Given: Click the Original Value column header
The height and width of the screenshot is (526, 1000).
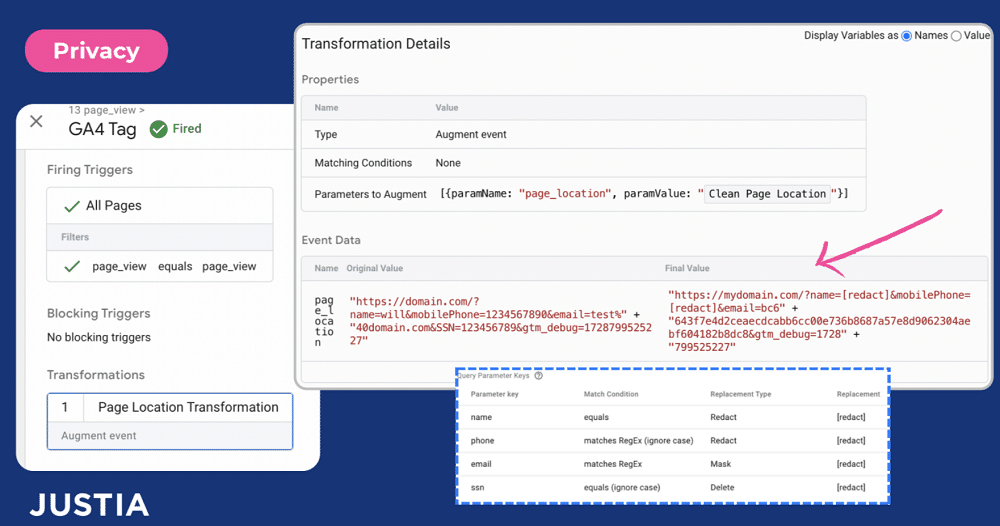Looking at the screenshot, I should click(x=374, y=268).
